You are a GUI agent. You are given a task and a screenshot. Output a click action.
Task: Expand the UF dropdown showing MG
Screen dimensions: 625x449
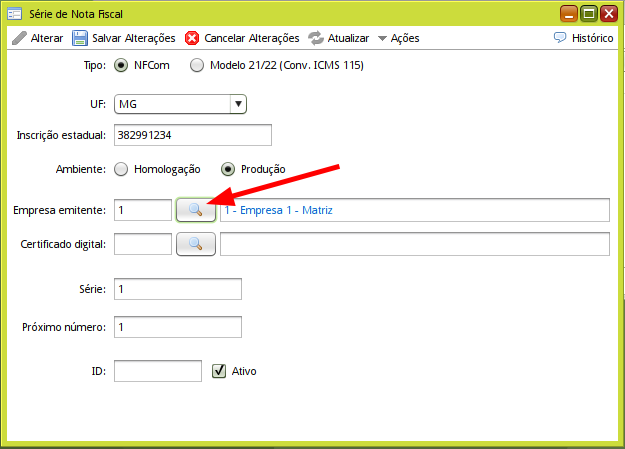tap(237, 103)
